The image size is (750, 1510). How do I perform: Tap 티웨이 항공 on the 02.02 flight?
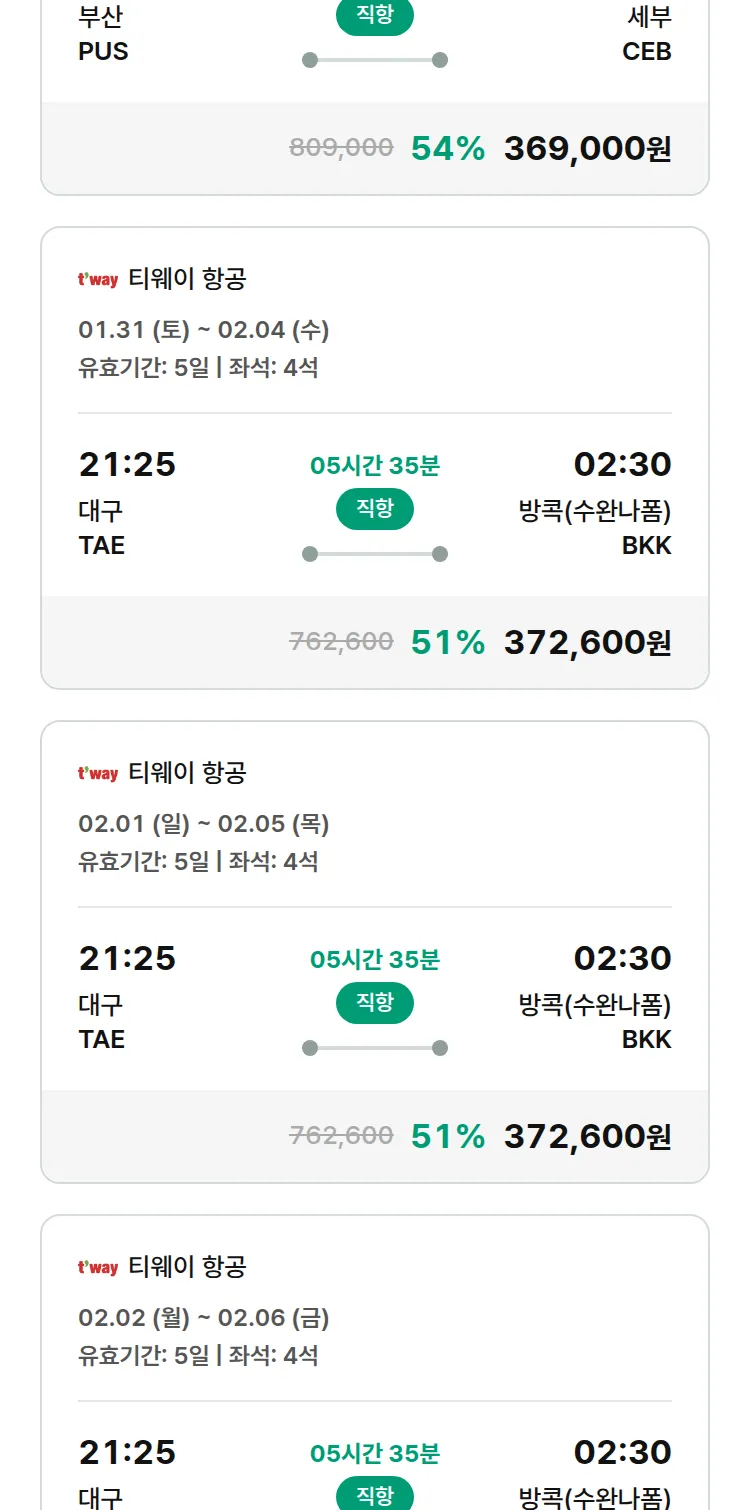click(187, 1267)
